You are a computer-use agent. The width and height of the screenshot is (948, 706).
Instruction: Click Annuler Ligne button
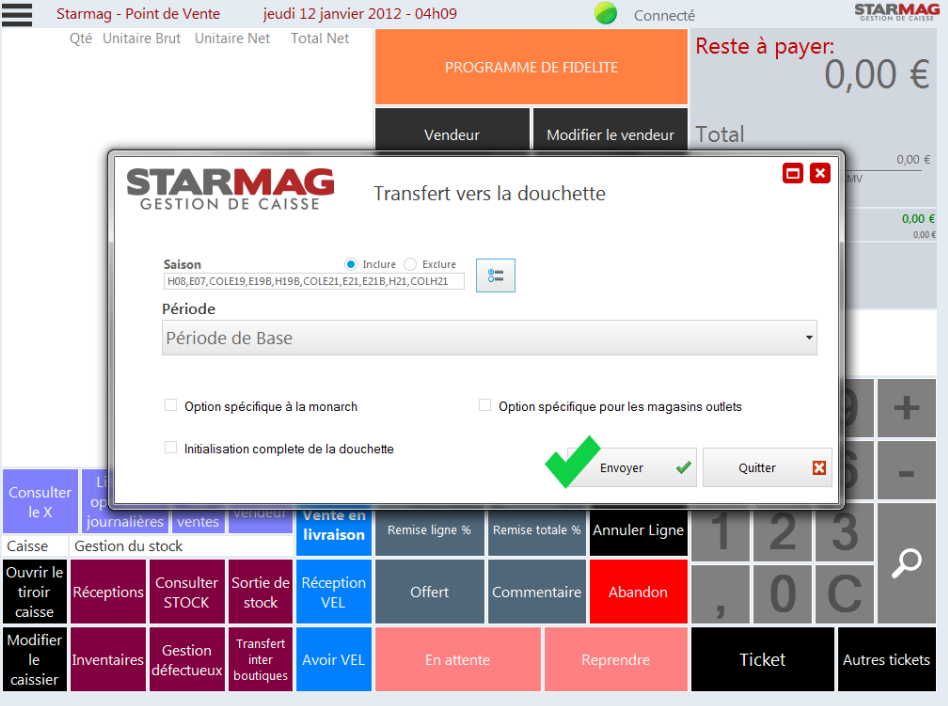[638, 530]
